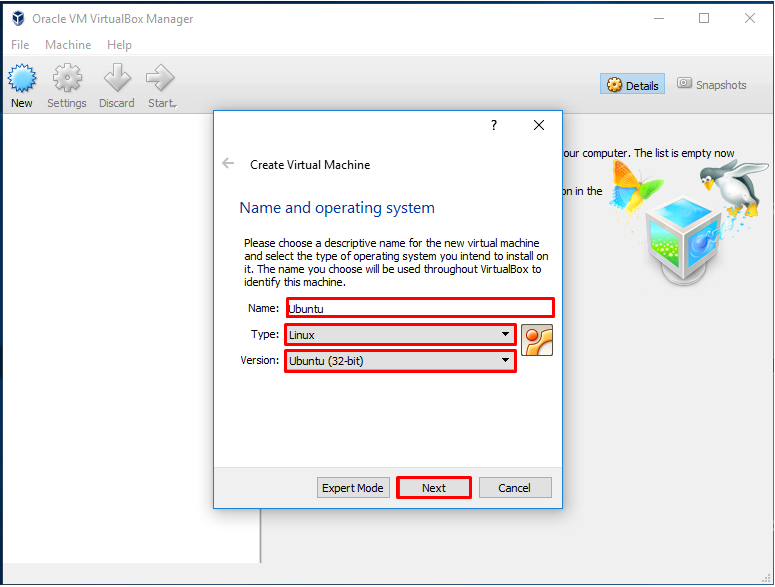Open Settings gear in the toolbar
775x587 pixels.
point(67,78)
